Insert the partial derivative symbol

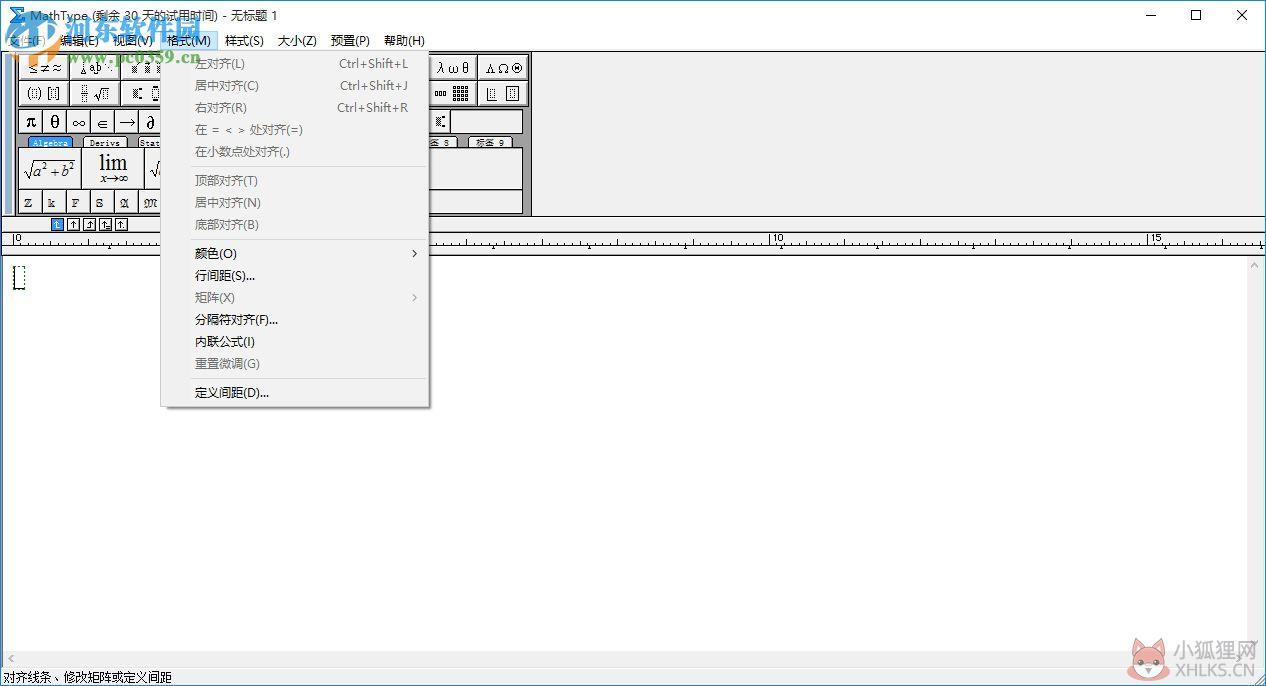coord(150,122)
